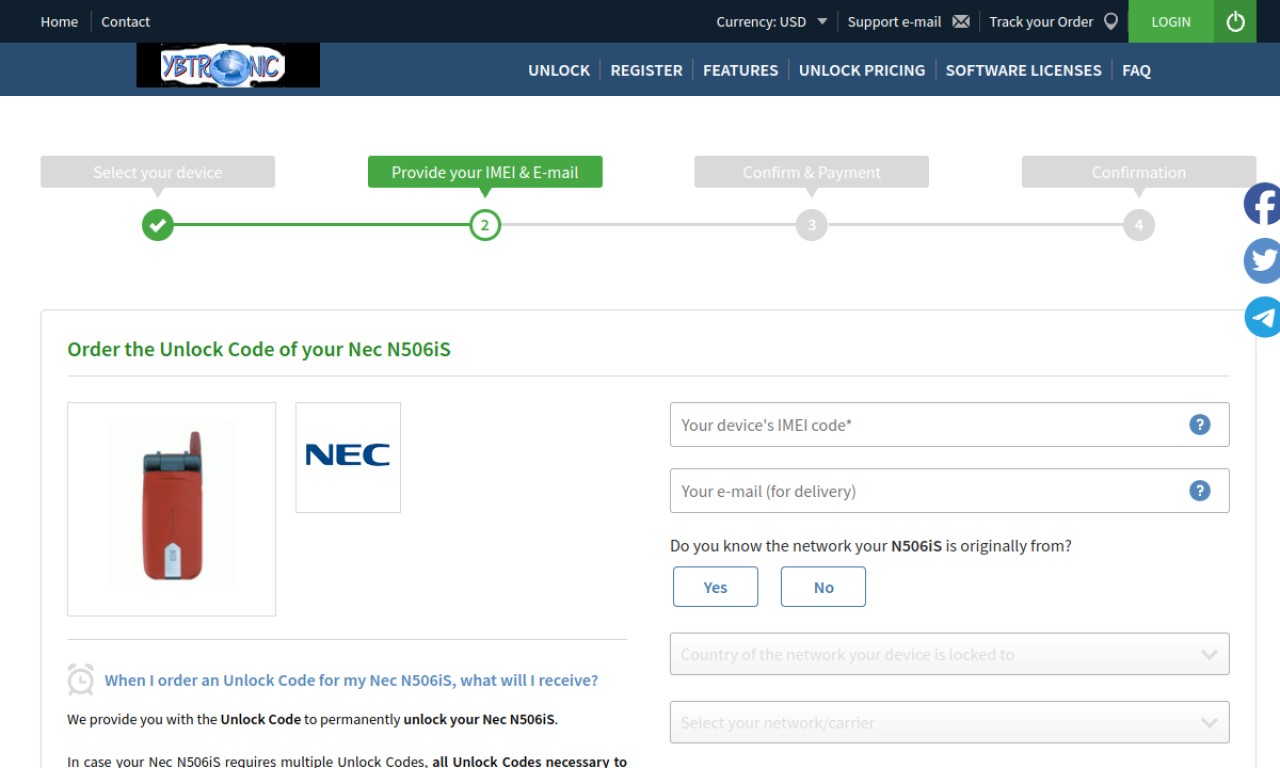The width and height of the screenshot is (1280, 768).
Task: Click the step 2 circle in progress bar
Action: tap(485, 225)
